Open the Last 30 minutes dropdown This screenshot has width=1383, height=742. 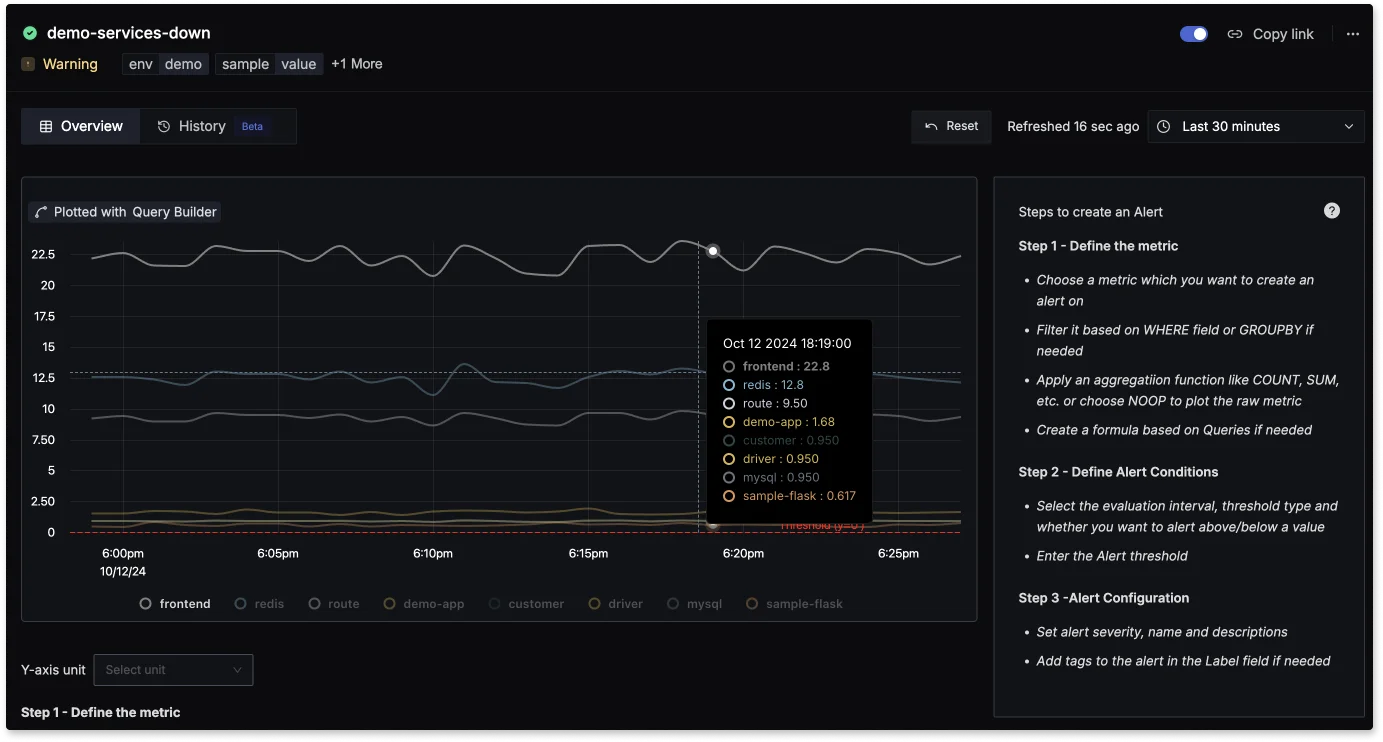1256,127
